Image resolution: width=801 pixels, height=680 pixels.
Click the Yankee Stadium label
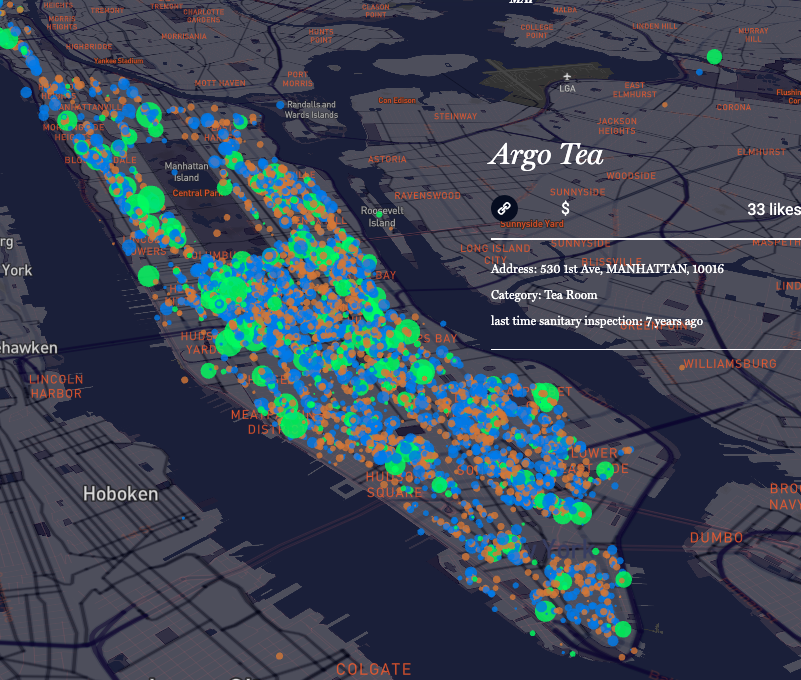pos(119,60)
